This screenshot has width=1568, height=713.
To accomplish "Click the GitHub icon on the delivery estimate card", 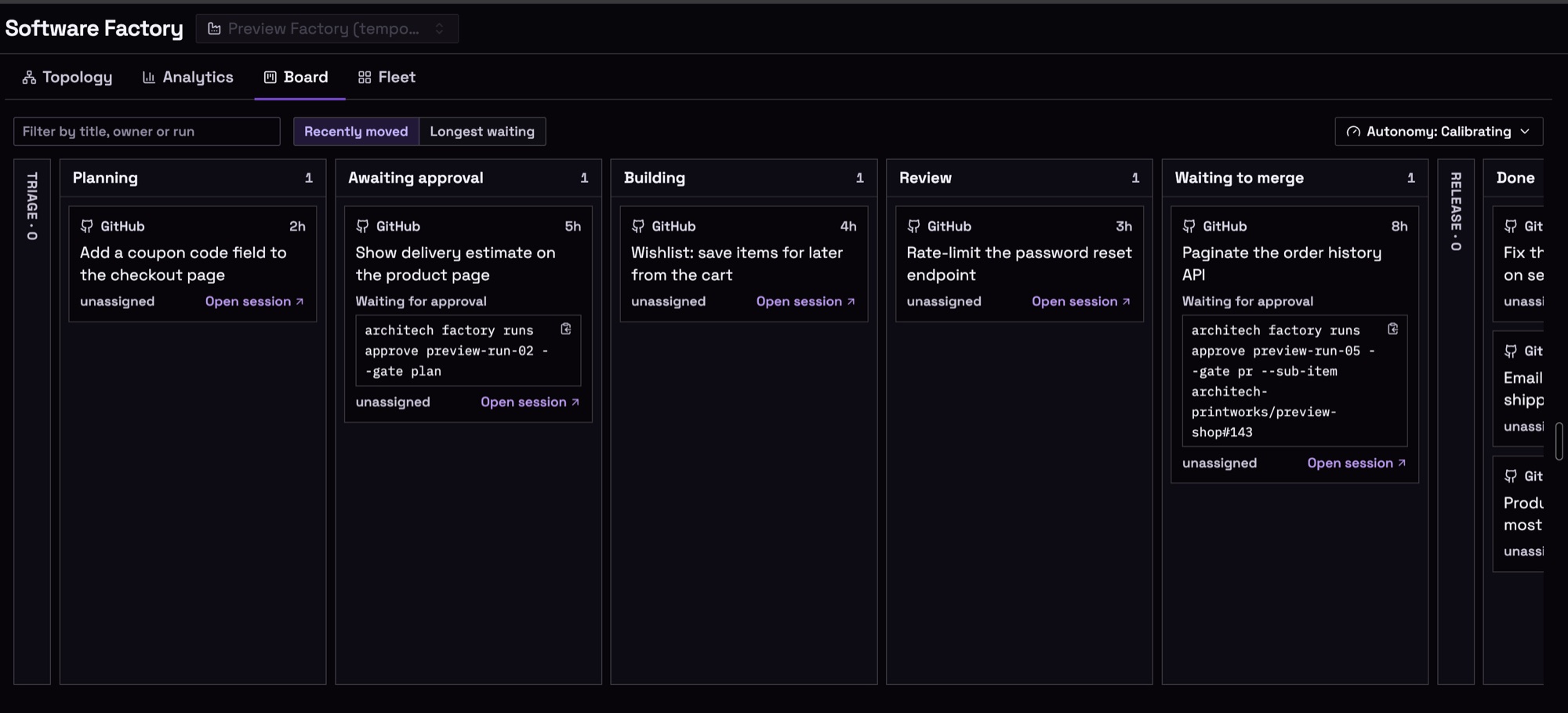I will 362,226.
